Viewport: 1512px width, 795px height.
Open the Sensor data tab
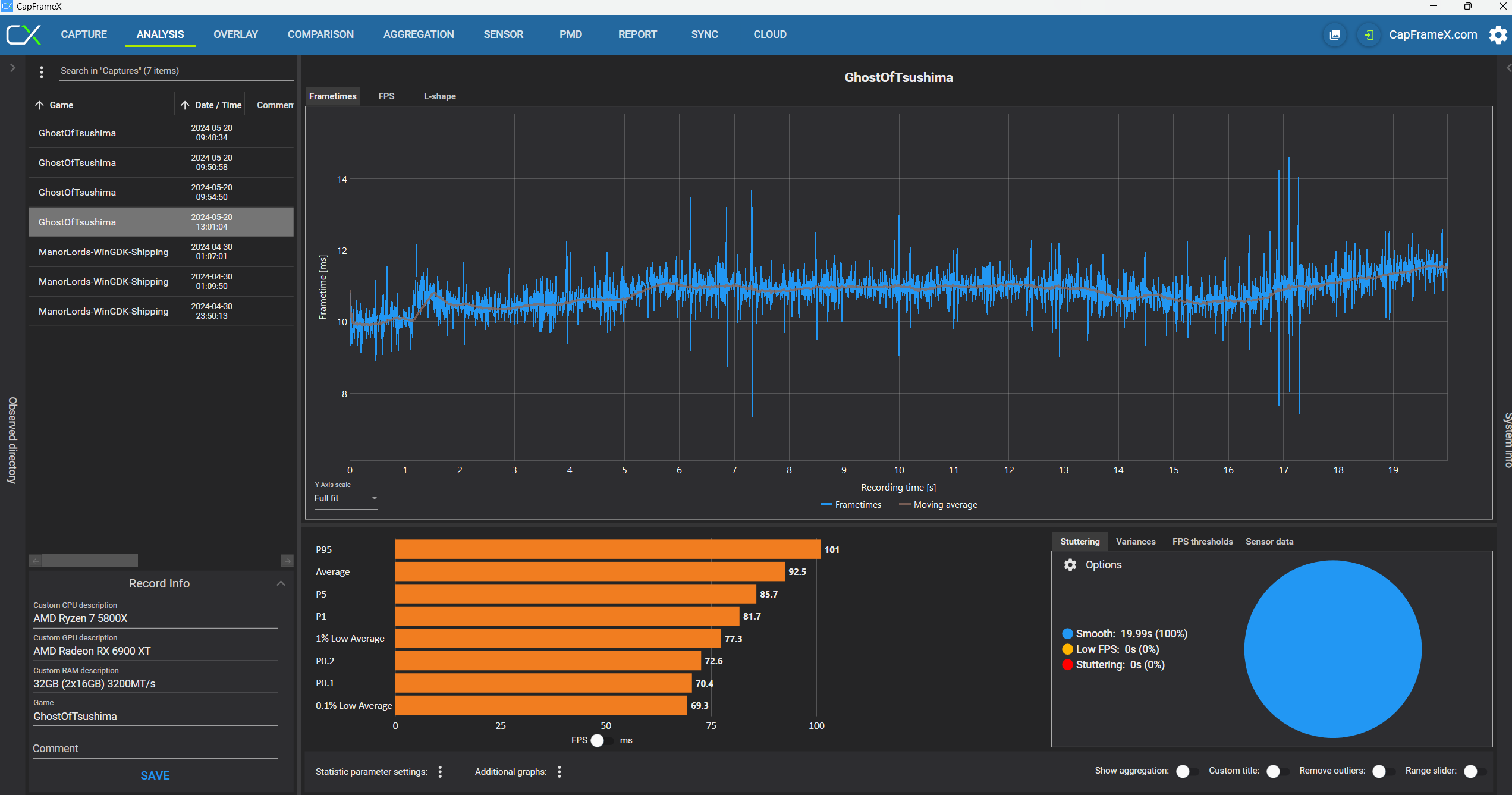(x=1269, y=542)
